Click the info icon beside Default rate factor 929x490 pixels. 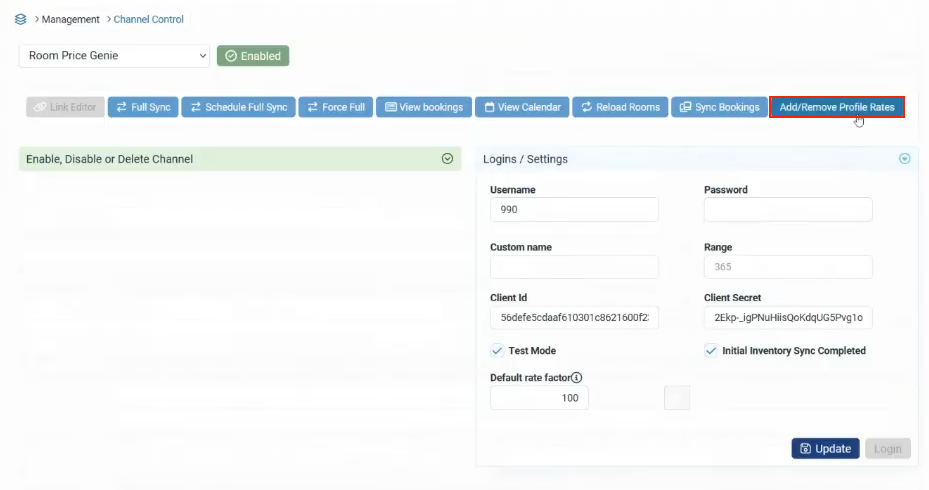pos(577,378)
